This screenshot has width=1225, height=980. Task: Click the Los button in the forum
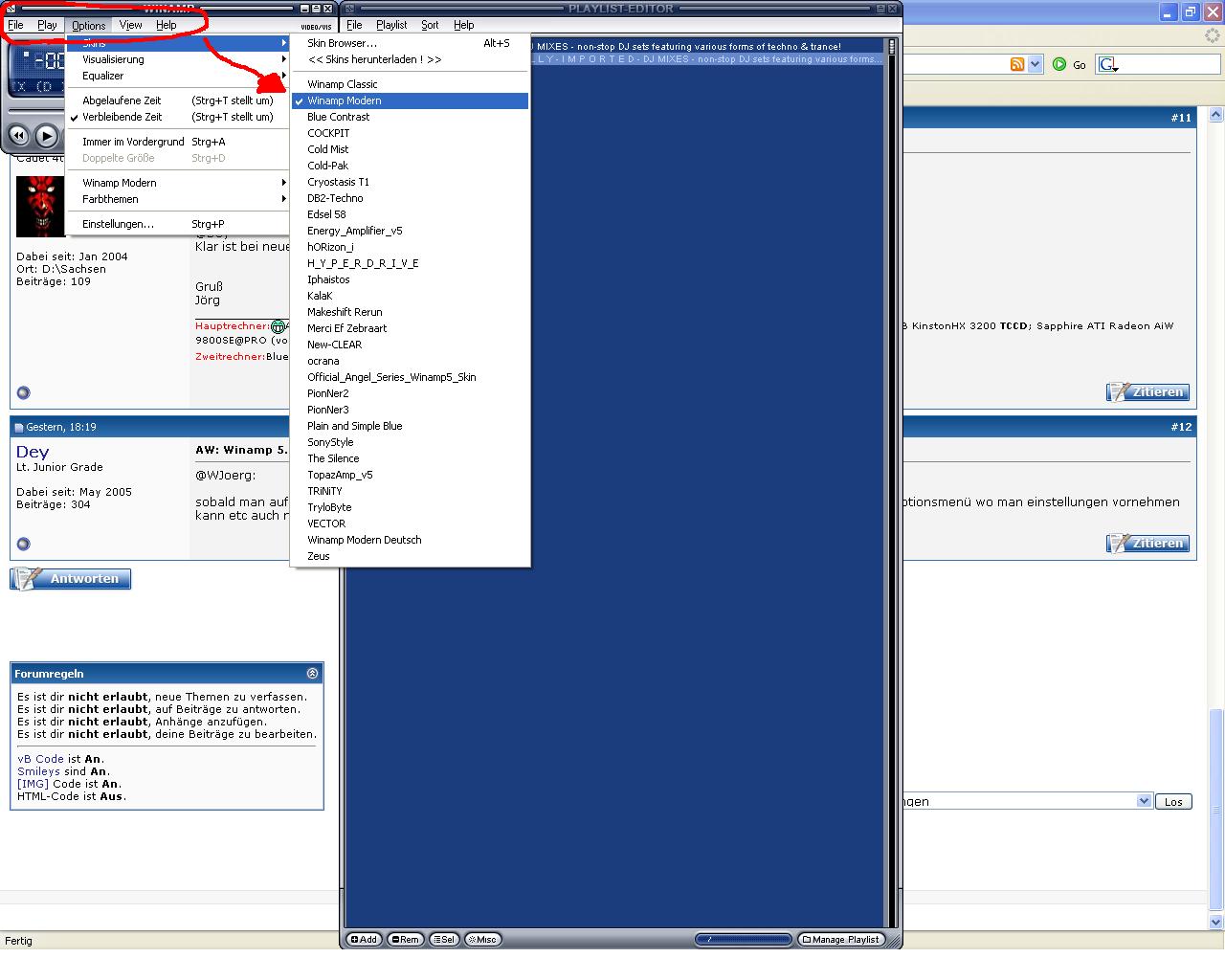1173,802
